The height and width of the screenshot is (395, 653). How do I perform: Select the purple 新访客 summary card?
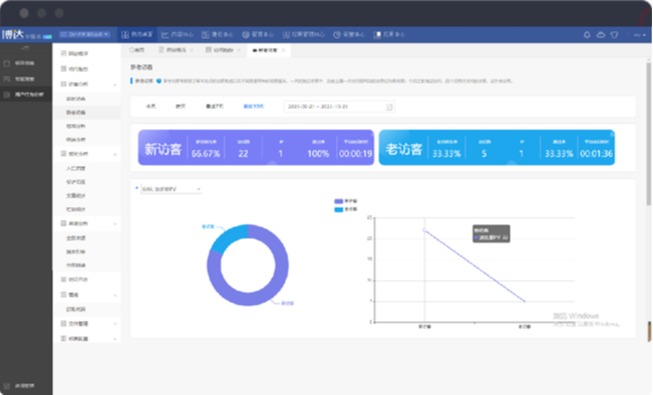pos(256,148)
